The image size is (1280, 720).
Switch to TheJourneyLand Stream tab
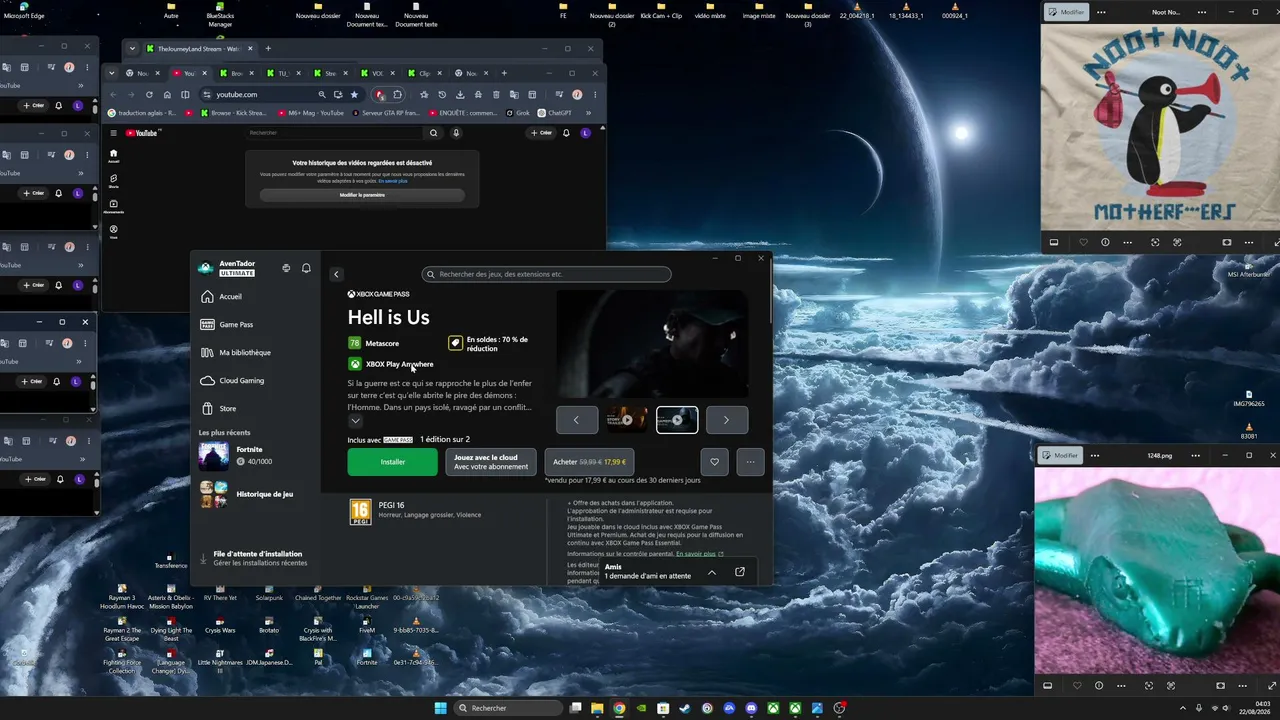tap(198, 49)
